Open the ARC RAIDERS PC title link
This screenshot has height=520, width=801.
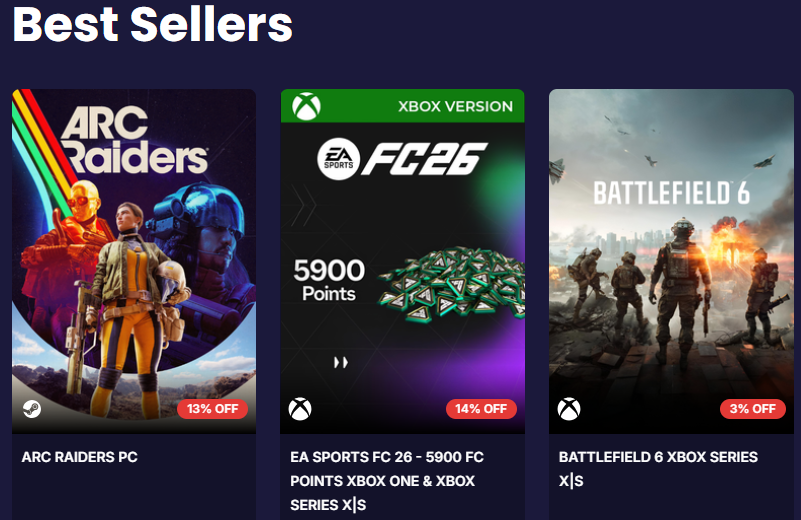[80, 457]
